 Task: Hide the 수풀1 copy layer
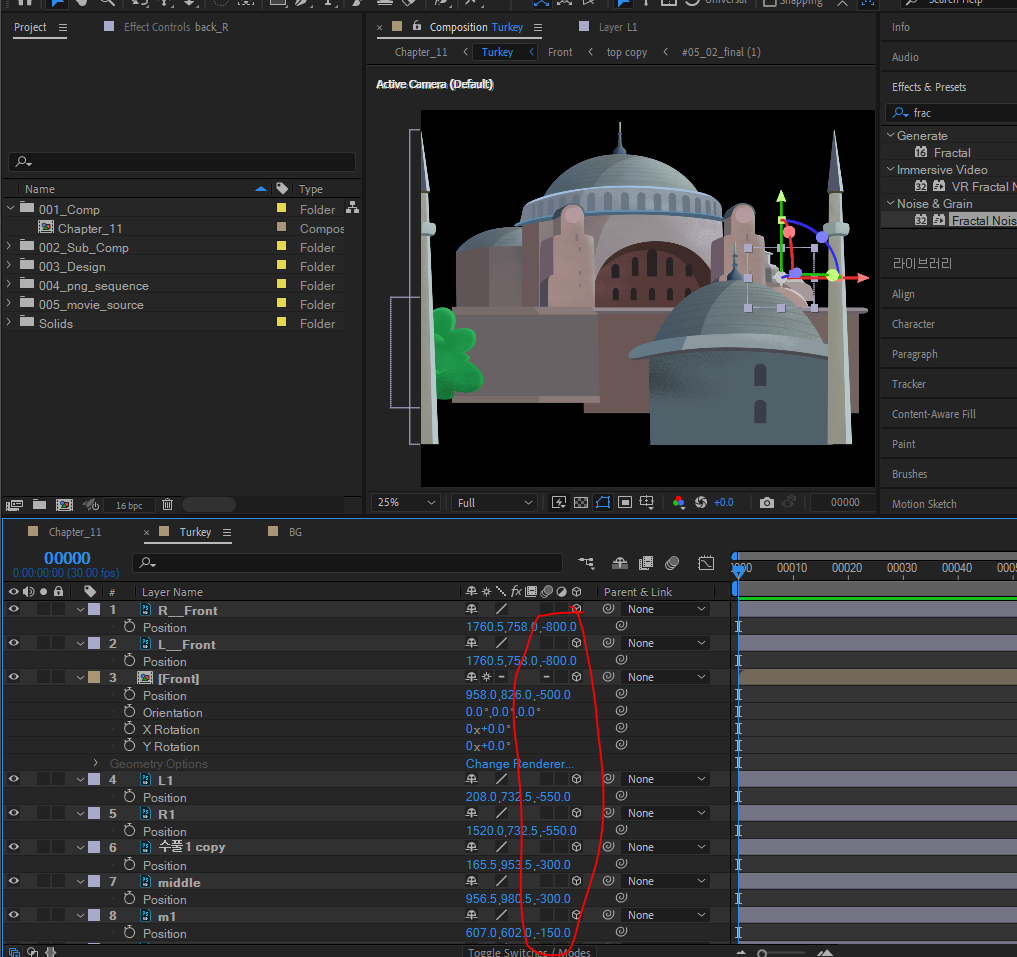(14, 847)
